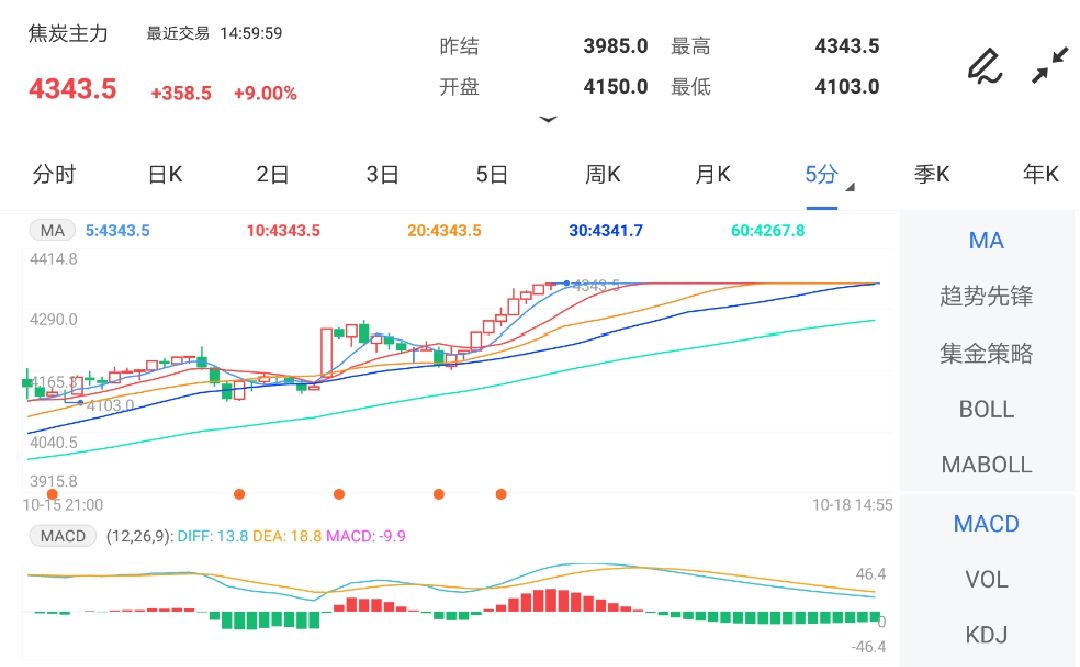Image resolution: width=1080 pixels, height=667 pixels.
Task: Select the 5分 interval tab
Action: tap(821, 174)
